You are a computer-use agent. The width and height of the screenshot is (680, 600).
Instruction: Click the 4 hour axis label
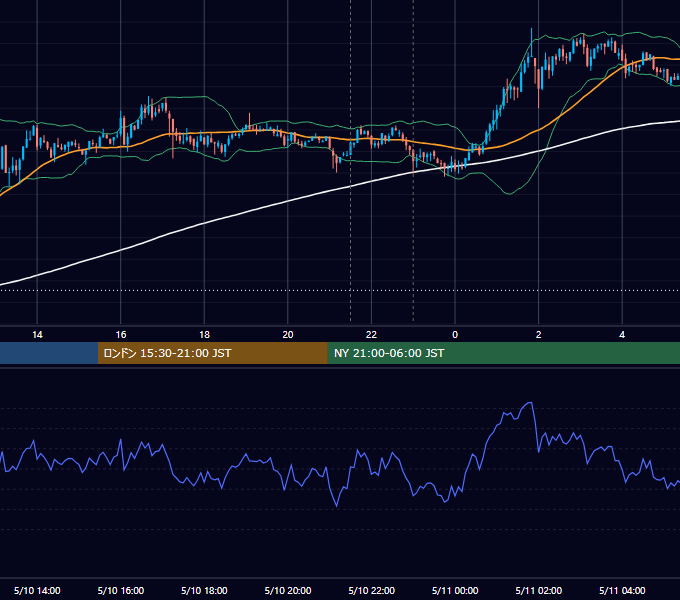[622, 335]
